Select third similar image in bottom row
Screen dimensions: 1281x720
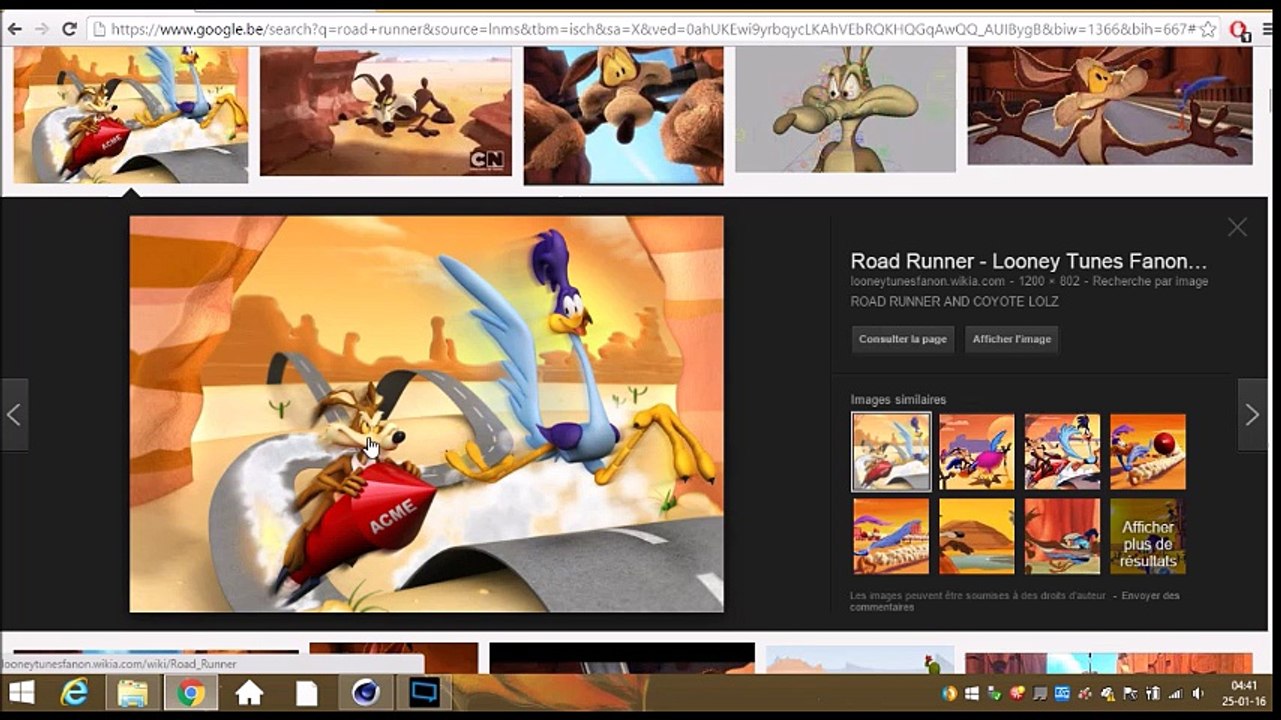1062,536
